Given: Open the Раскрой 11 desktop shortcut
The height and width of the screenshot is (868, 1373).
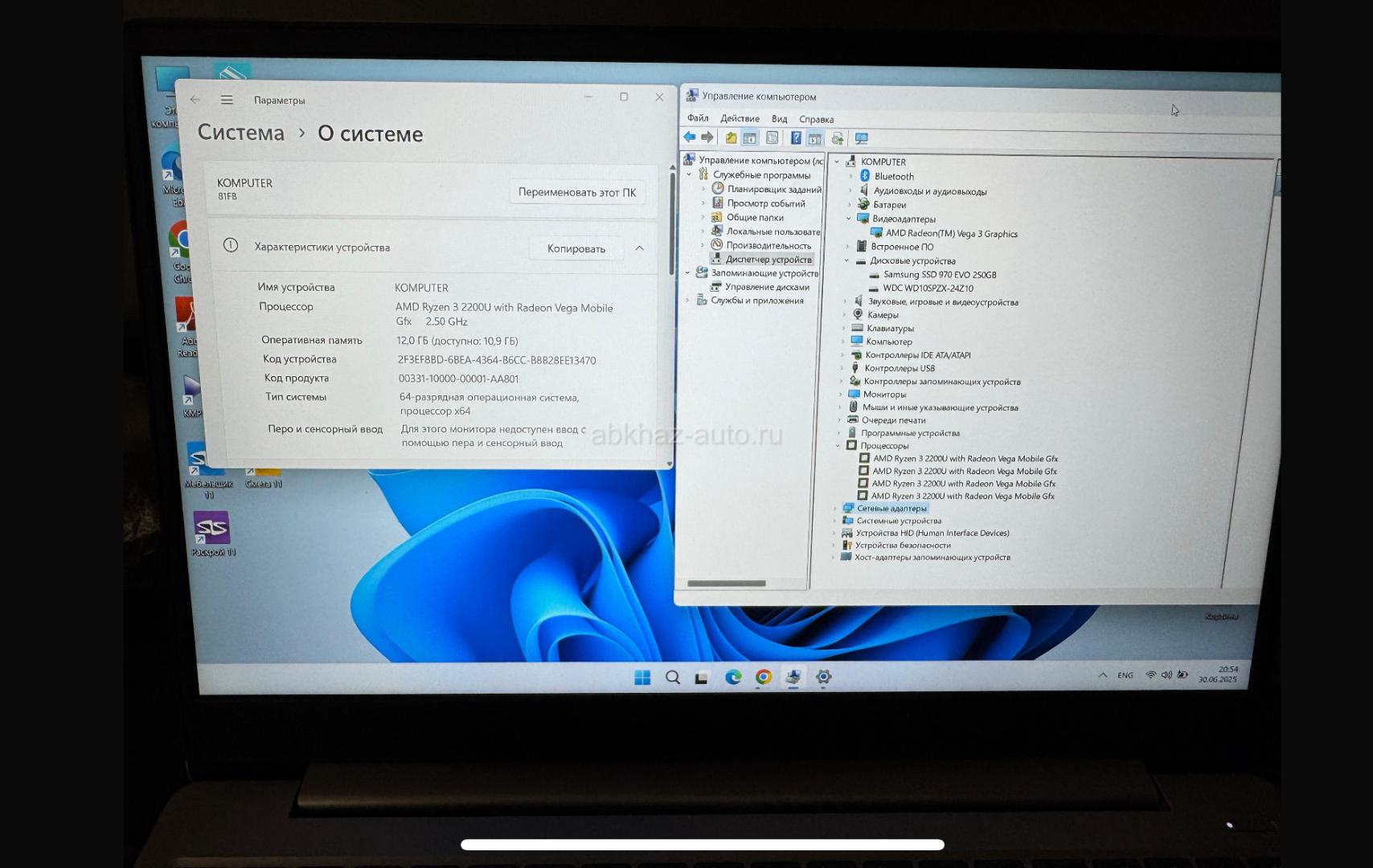Looking at the screenshot, I should (x=212, y=534).
